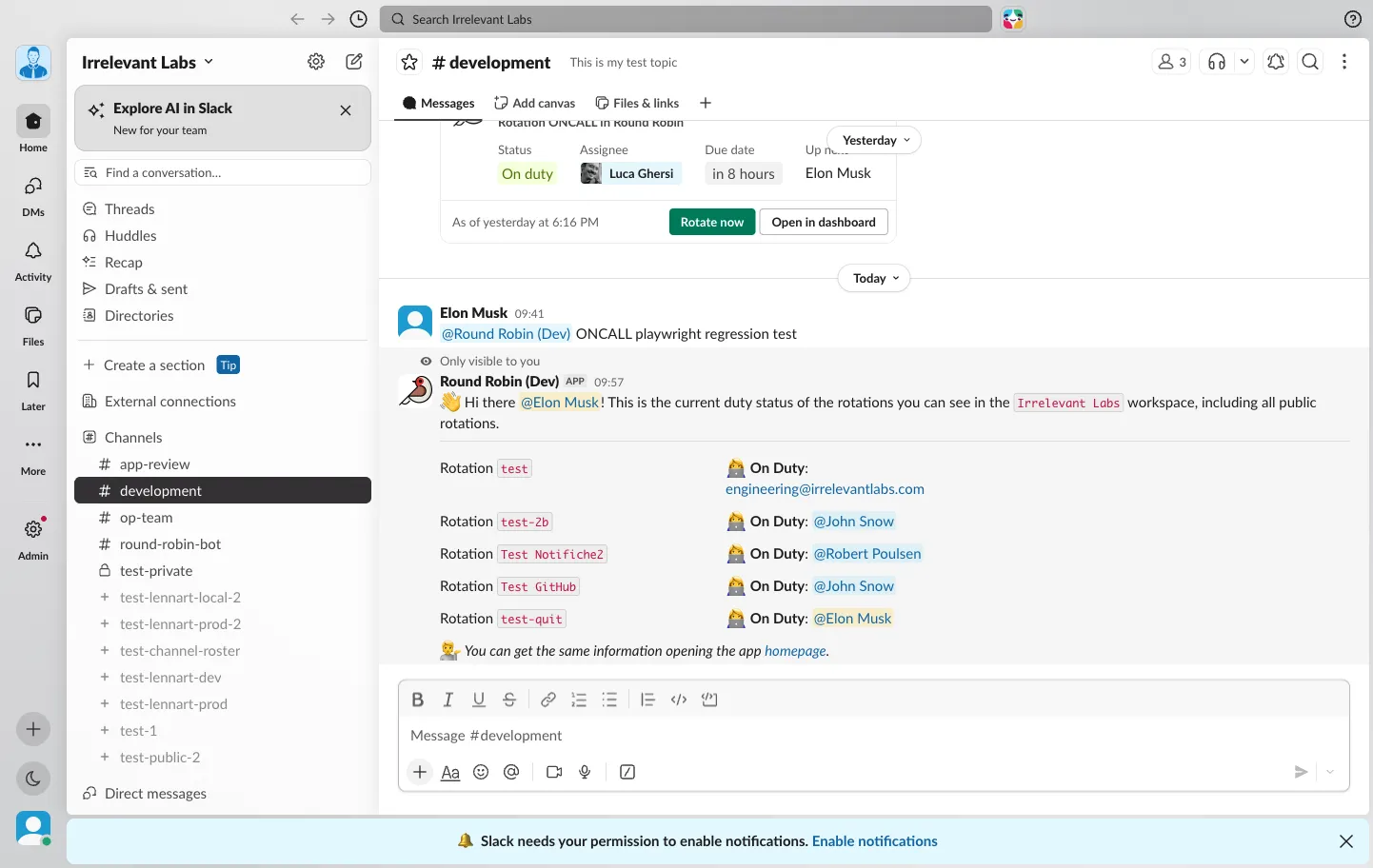Open workspace preferences gear icon

pyautogui.click(x=316, y=62)
